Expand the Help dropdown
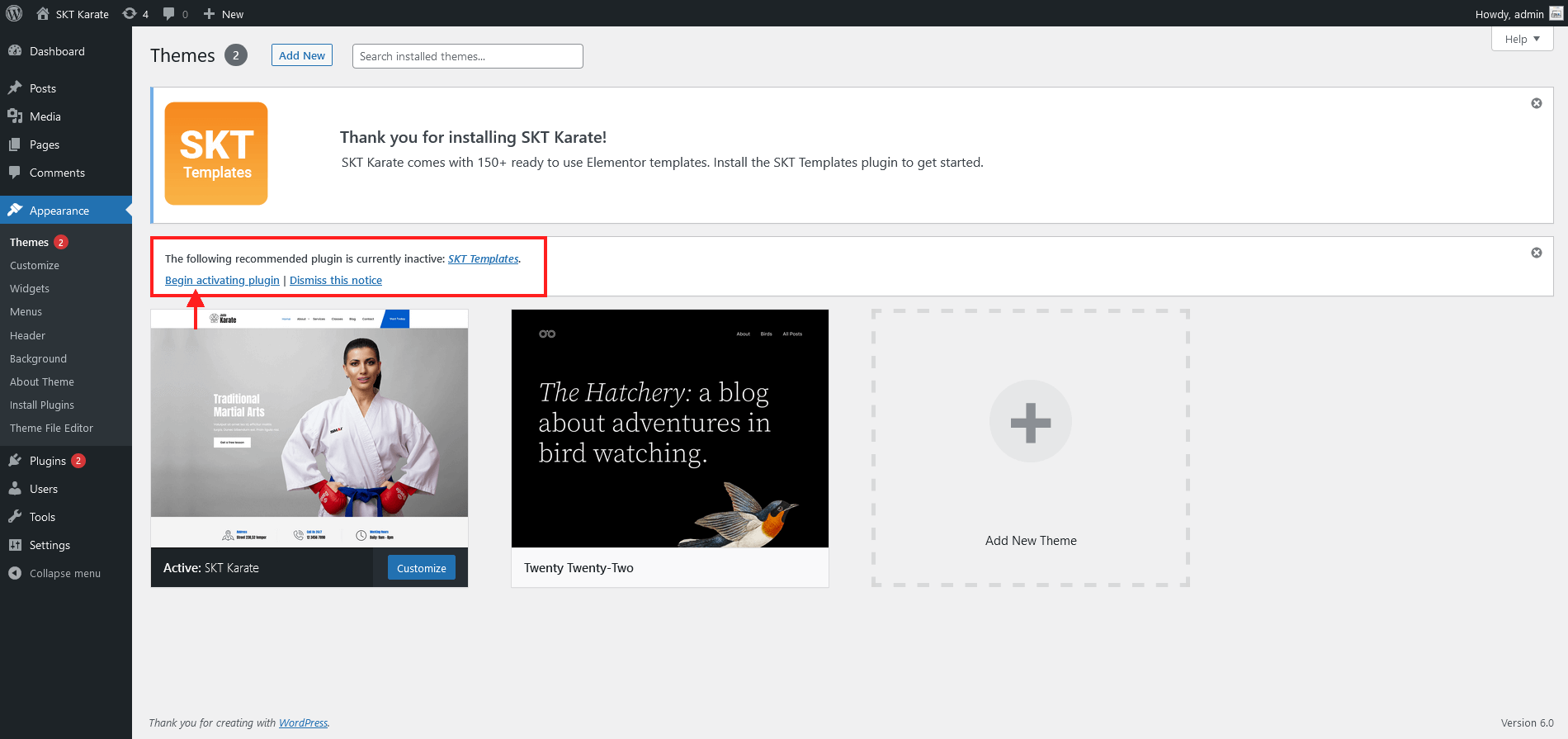Image resolution: width=1568 pixels, height=739 pixels. pyautogui.click(x=1523, y=39)
